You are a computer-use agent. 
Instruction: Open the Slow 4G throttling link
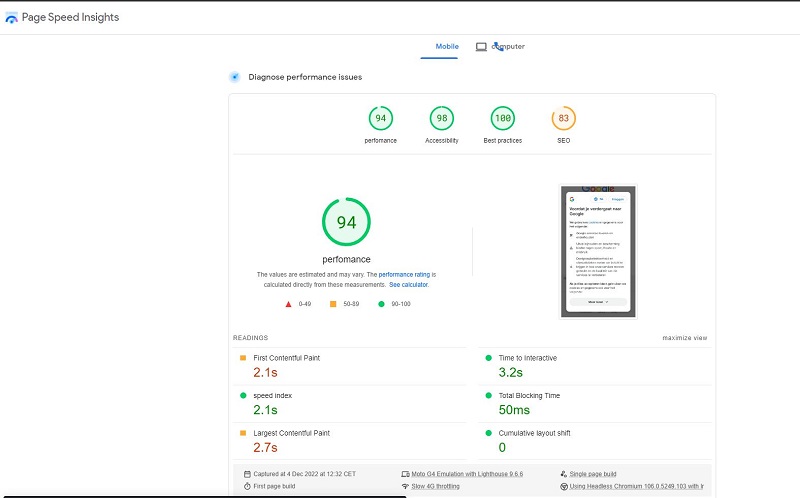pyautogui.click(x=436, y=486)
